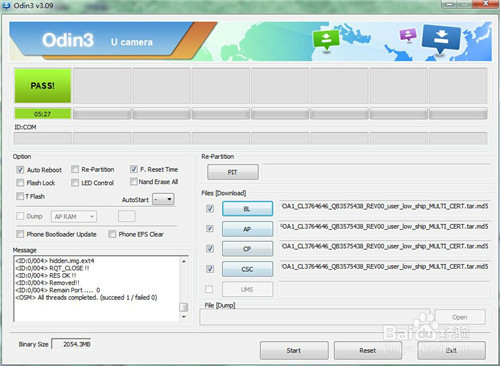Image resolution: width=500 pixels, height=366 pixels.
Task: Close the Odin3 window
Action: [486, 4]
